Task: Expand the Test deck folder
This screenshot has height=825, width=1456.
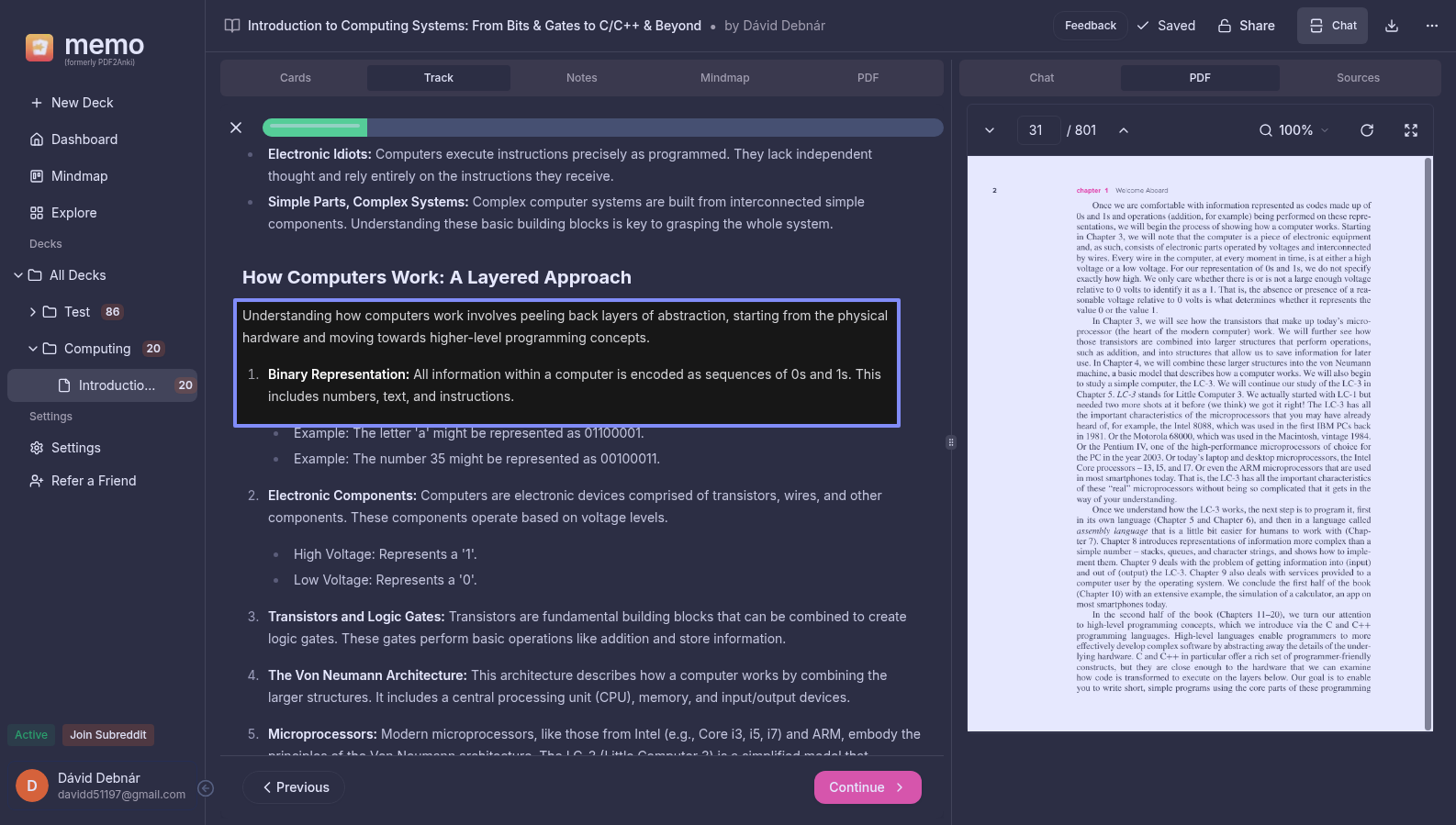Action: pos(33,312)
